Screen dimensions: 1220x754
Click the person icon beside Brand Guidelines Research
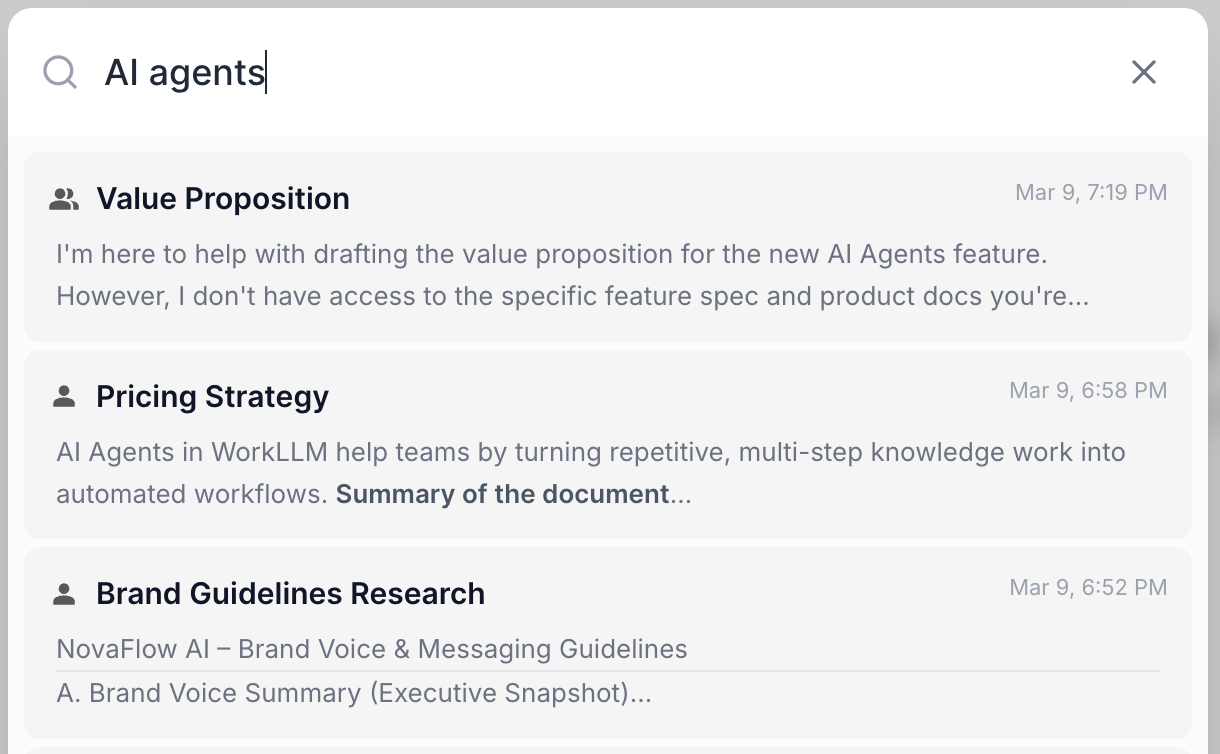click(x=64, y=594)
